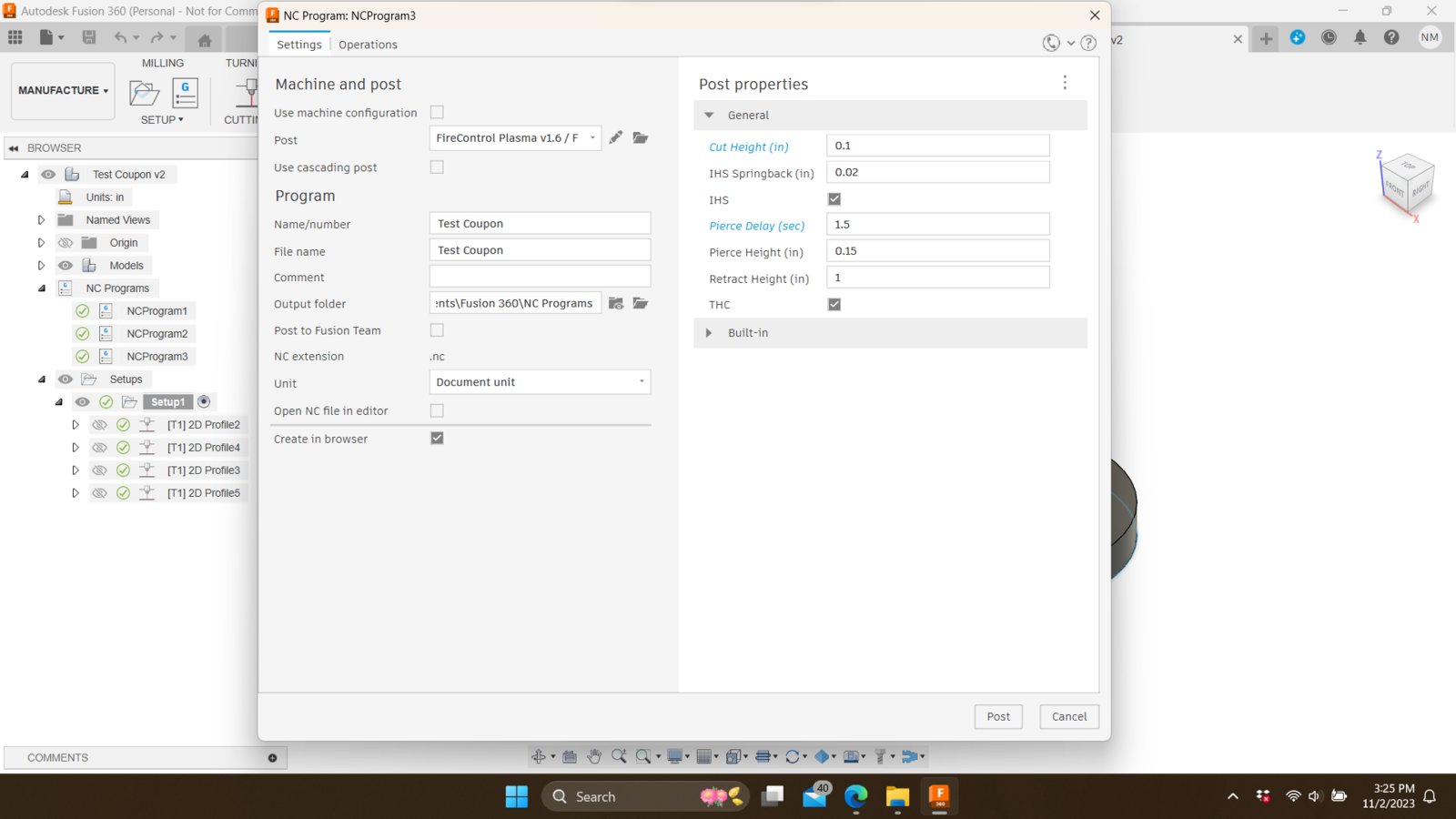Open the notifications bell icon
1456x819 pixels.
[x=1360, y=37]
